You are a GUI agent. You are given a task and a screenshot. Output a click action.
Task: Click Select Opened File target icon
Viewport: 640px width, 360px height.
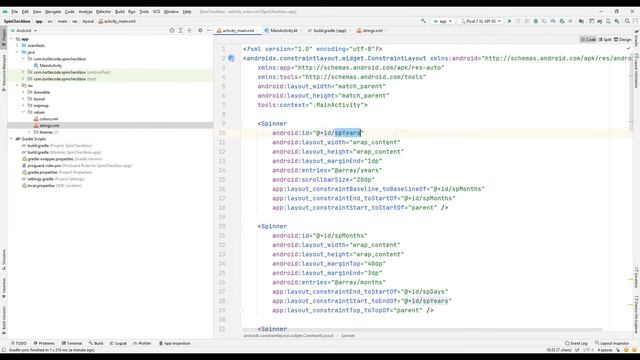click(172, 30)
